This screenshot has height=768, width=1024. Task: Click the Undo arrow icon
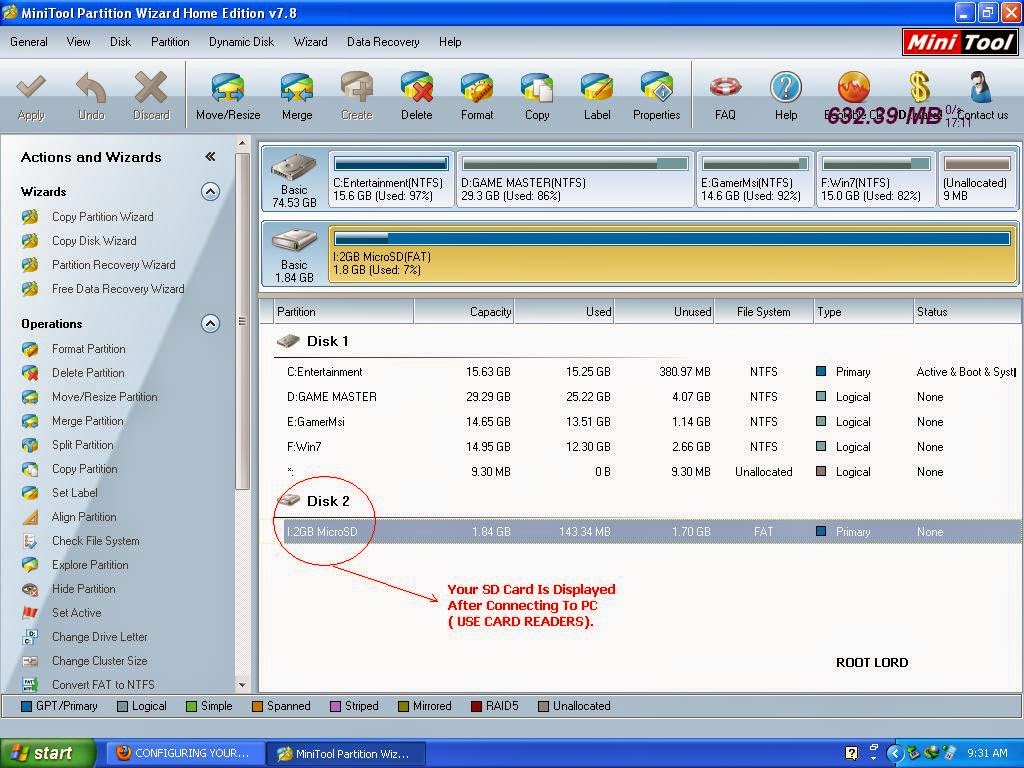(x=91, y=88)
